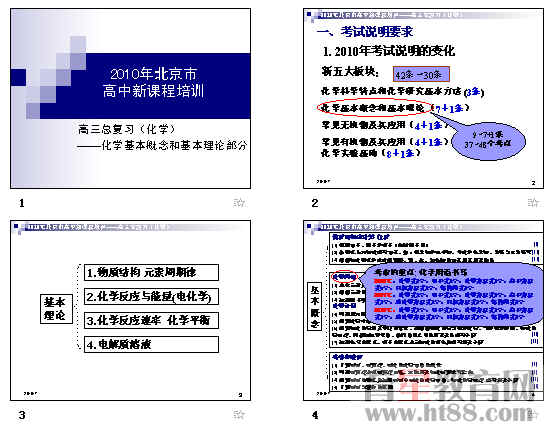Select the slide 1 title thumbnail
Viewport: 550px width, 425px height.
[130, 99]
